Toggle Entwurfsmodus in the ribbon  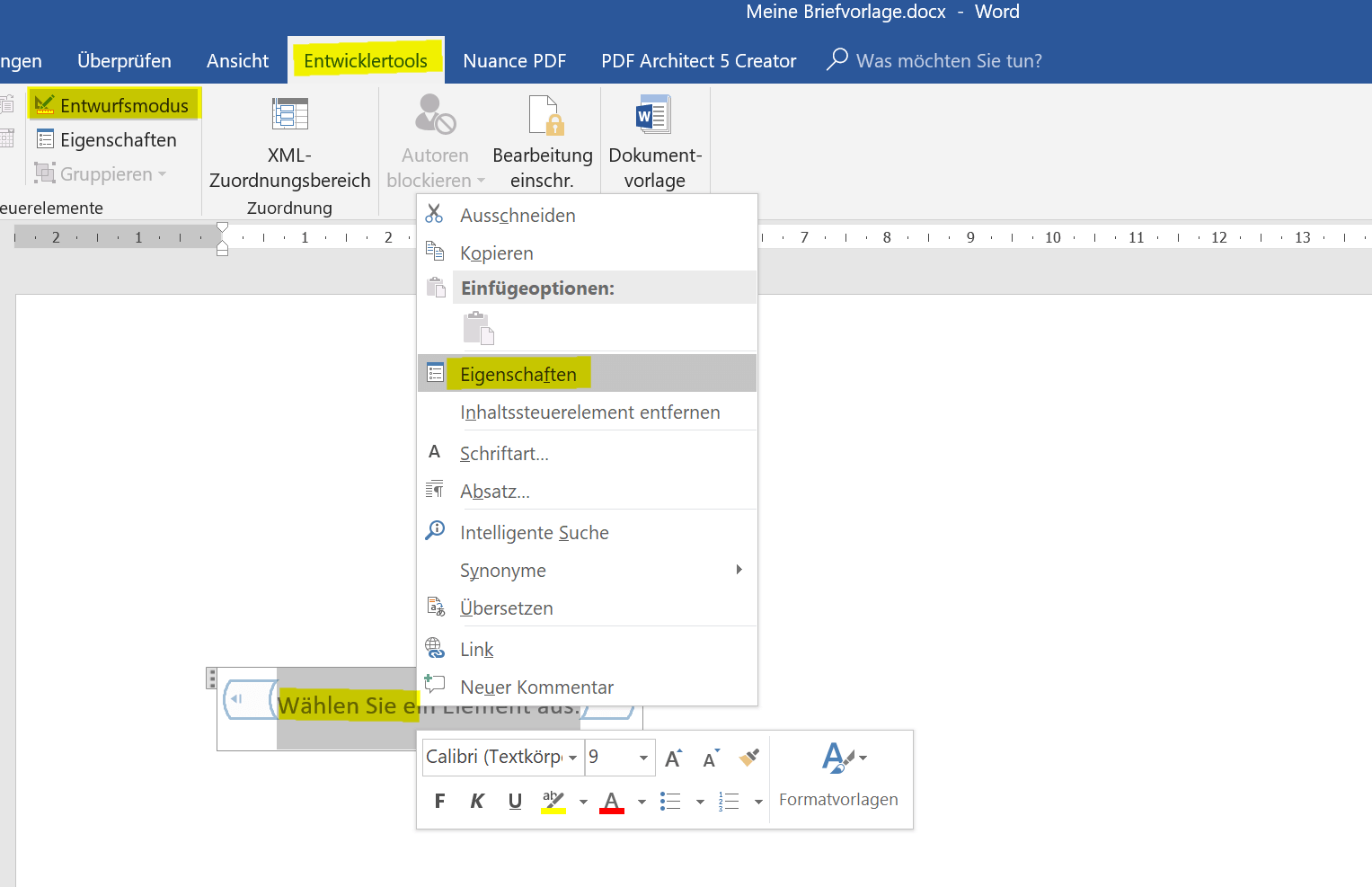click(112, 105)
